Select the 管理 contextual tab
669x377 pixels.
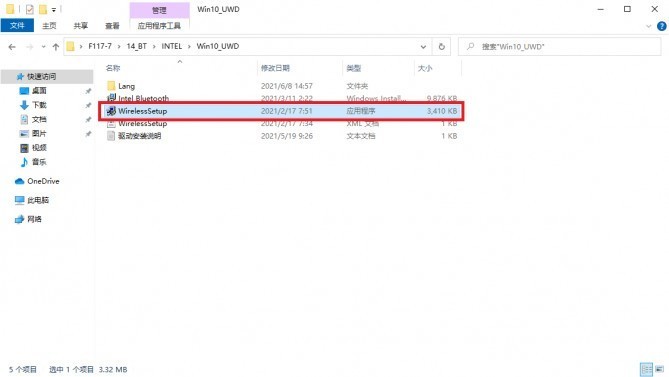(x=159, y=10)
